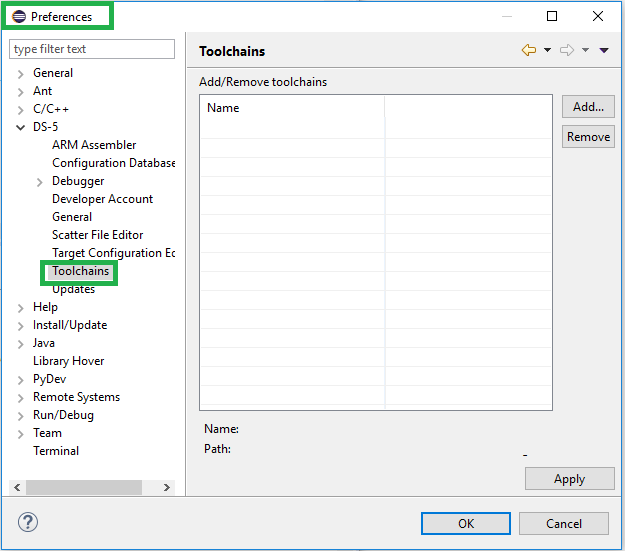Screen dimensions: 625x551
Task: Focus the type filter text field
Action: (92, 49)
